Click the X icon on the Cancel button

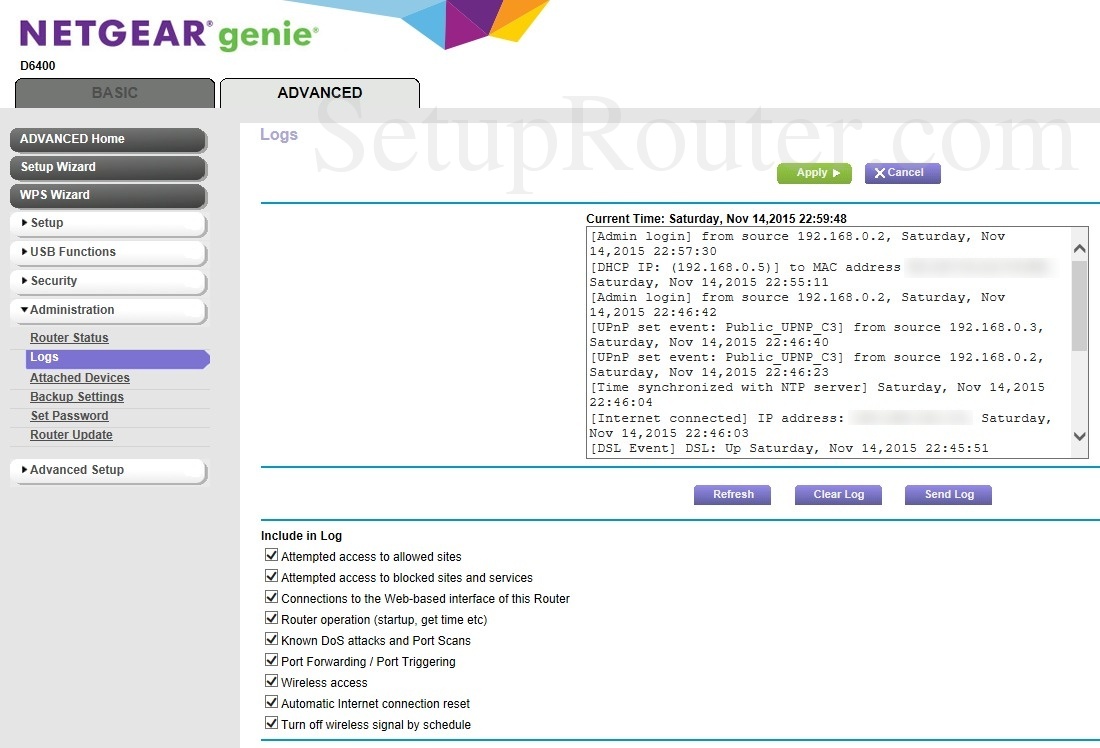(x=880, y=172)
